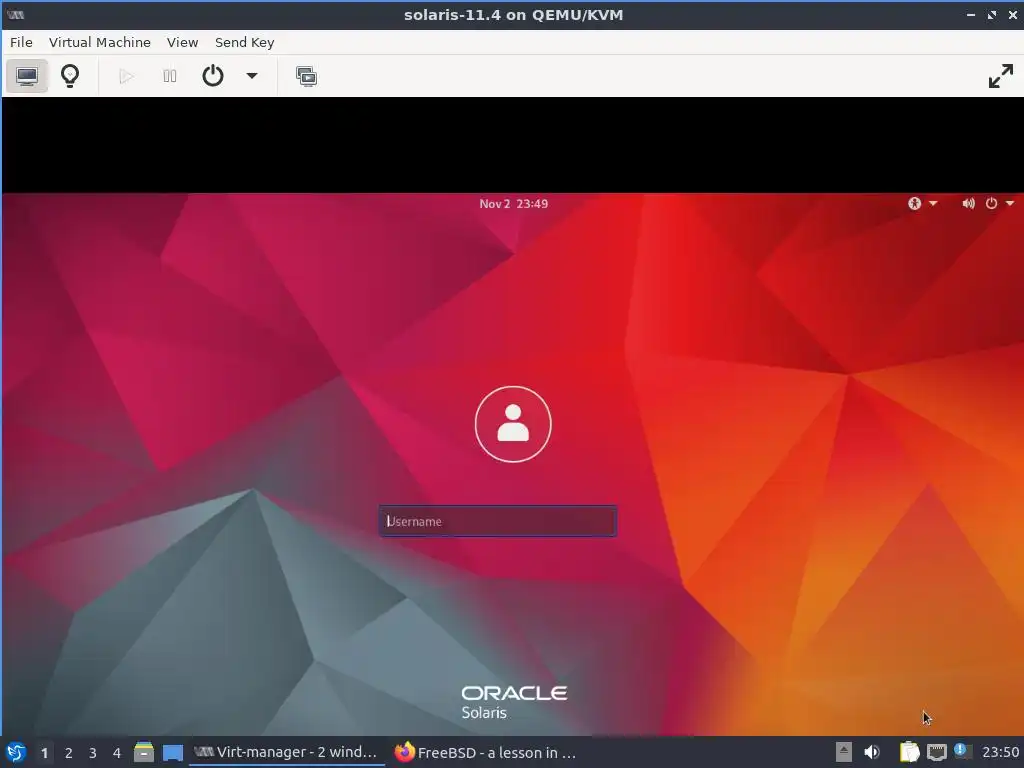1024x768 pixels.
Task: Open the notification tray icon
Action: click(962, 750)
